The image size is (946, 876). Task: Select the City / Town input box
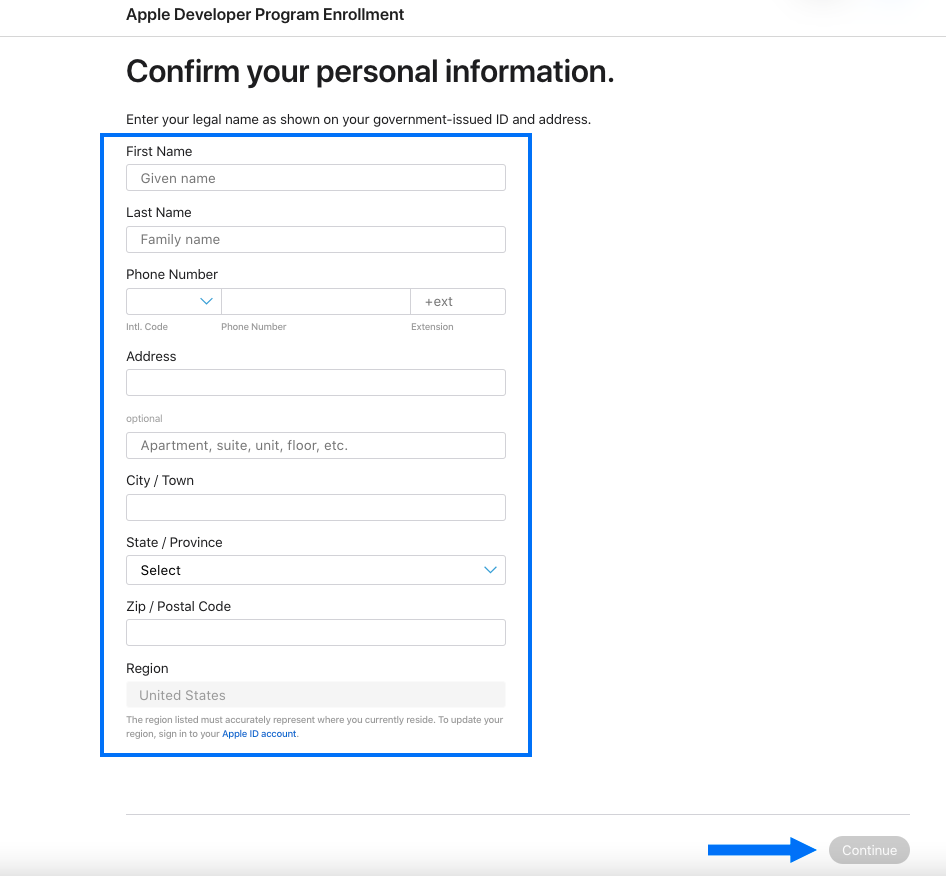click(315, 508)
